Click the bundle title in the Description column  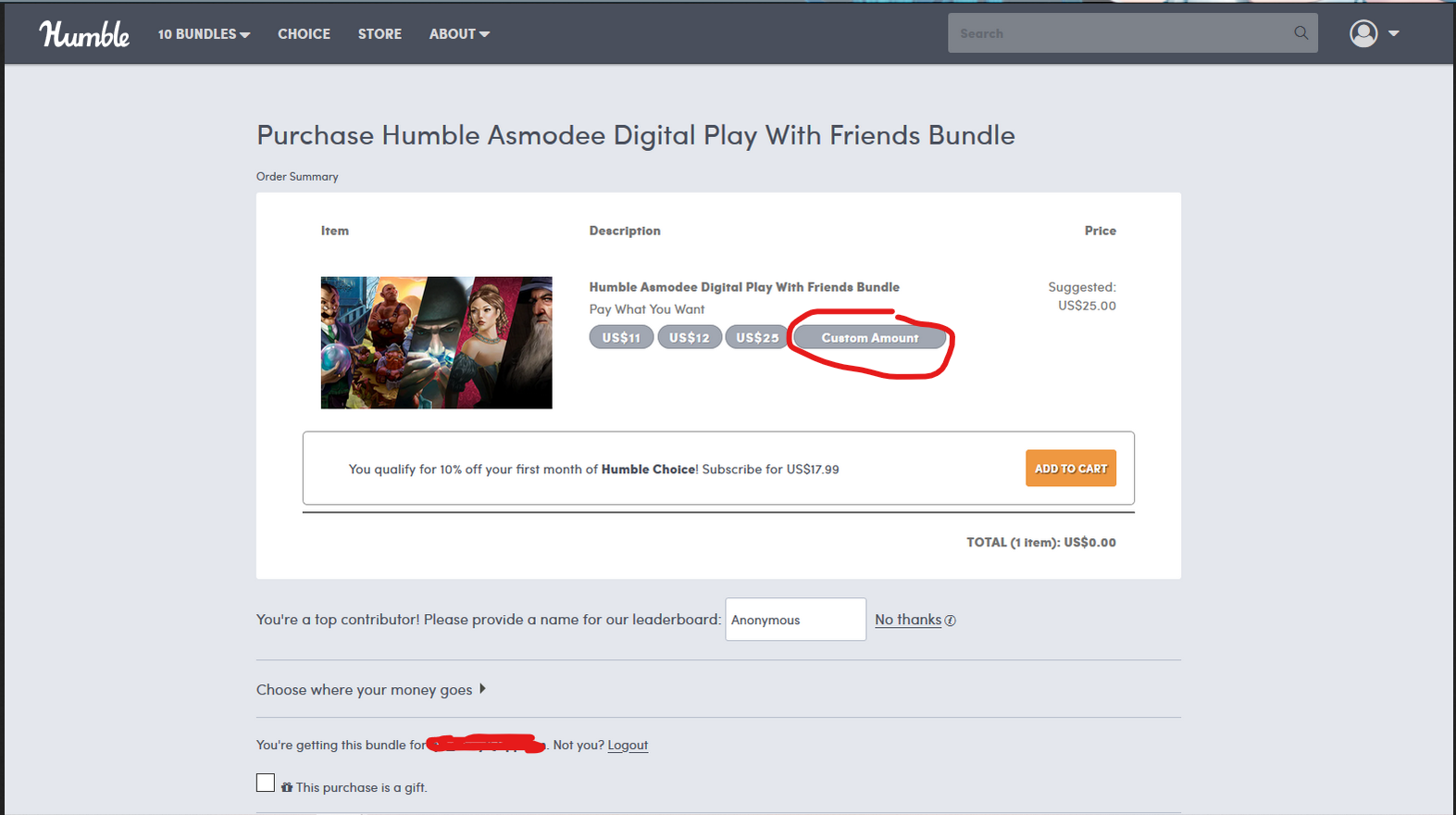[x=744, y=287]
